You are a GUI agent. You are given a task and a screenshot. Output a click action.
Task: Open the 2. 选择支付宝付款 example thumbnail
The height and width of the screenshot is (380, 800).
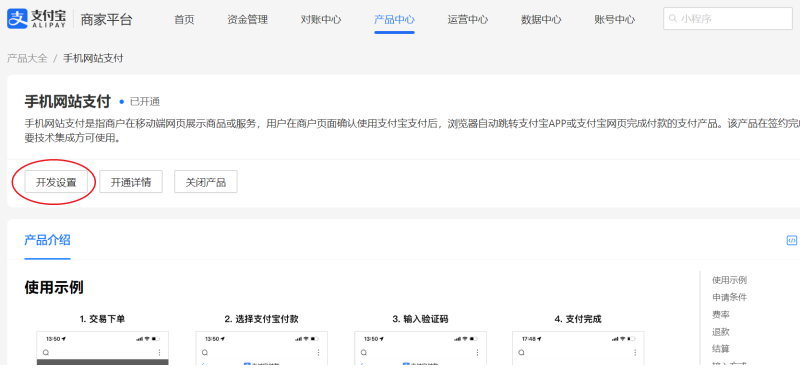click(262, 348)
